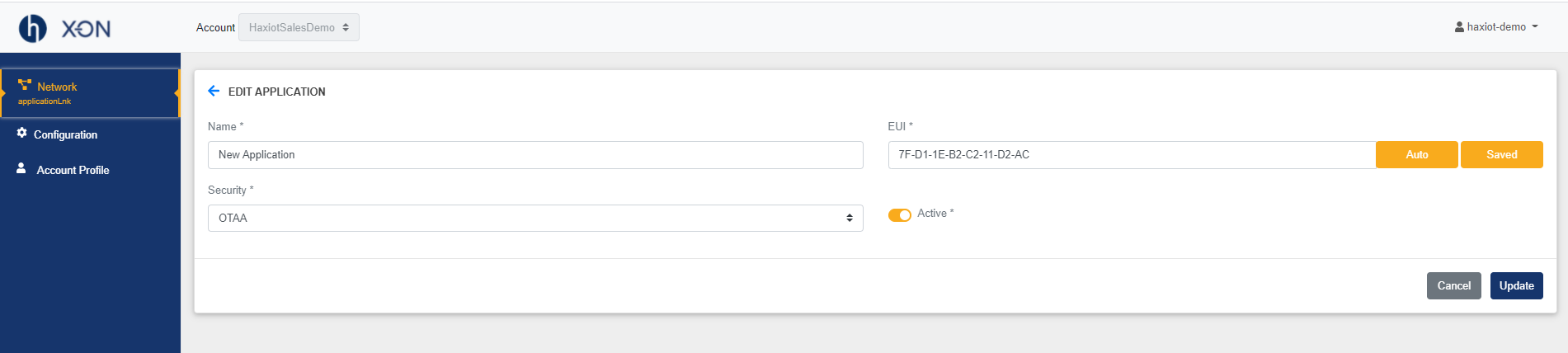Click the Update button
Viewport: 1568px width, 353px height.
1517,286
